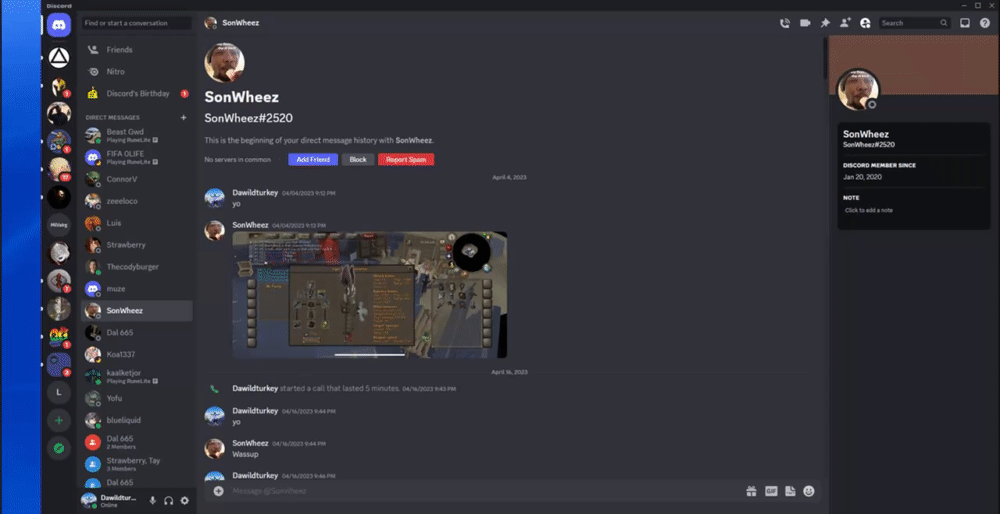This screenshot has height=514, width=1000.
Task: Open kaalketjor conversation
Action: pyautogui.click(x=137, y=376)
